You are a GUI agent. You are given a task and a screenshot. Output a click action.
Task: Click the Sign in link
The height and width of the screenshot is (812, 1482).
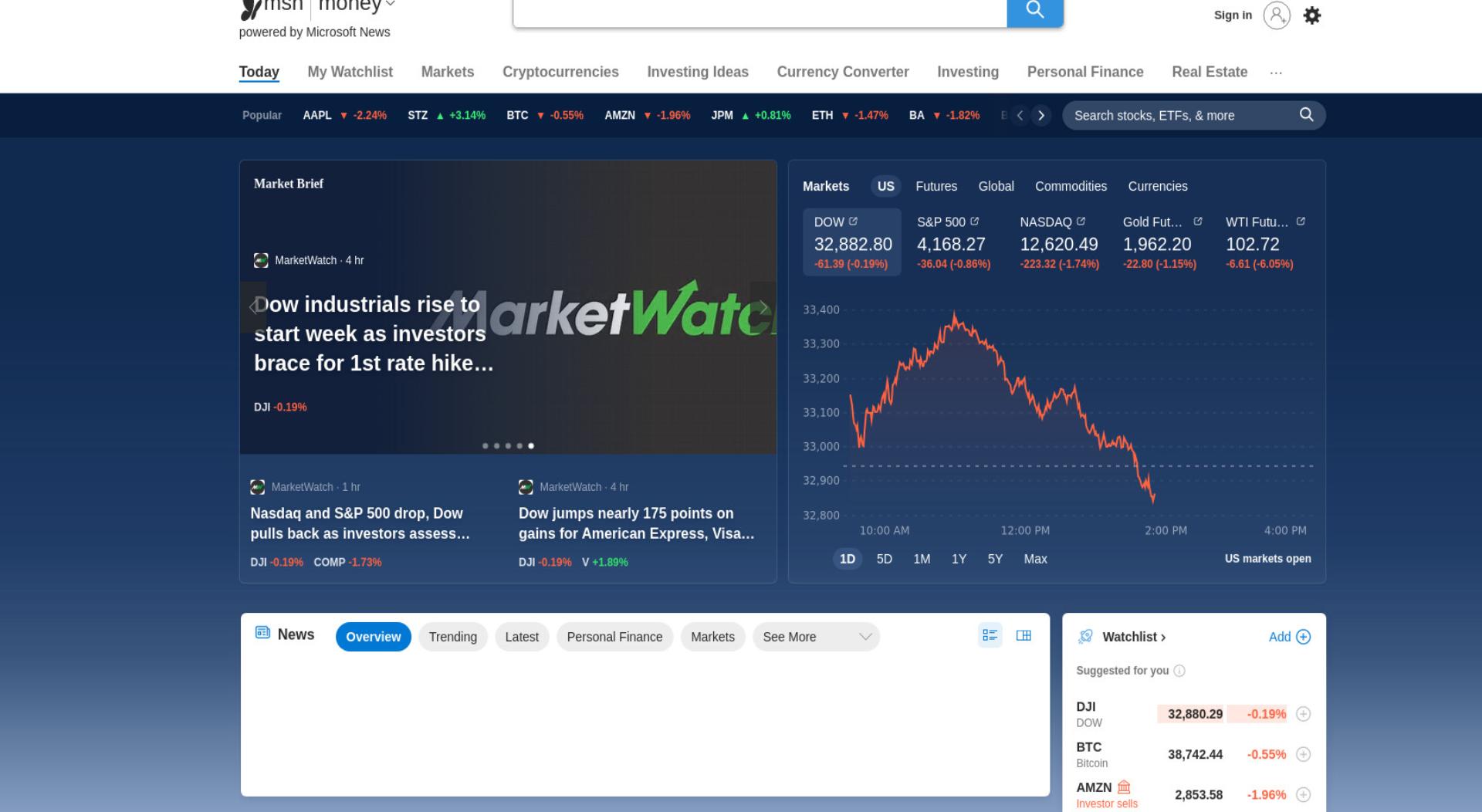[x=1233, y=15]
